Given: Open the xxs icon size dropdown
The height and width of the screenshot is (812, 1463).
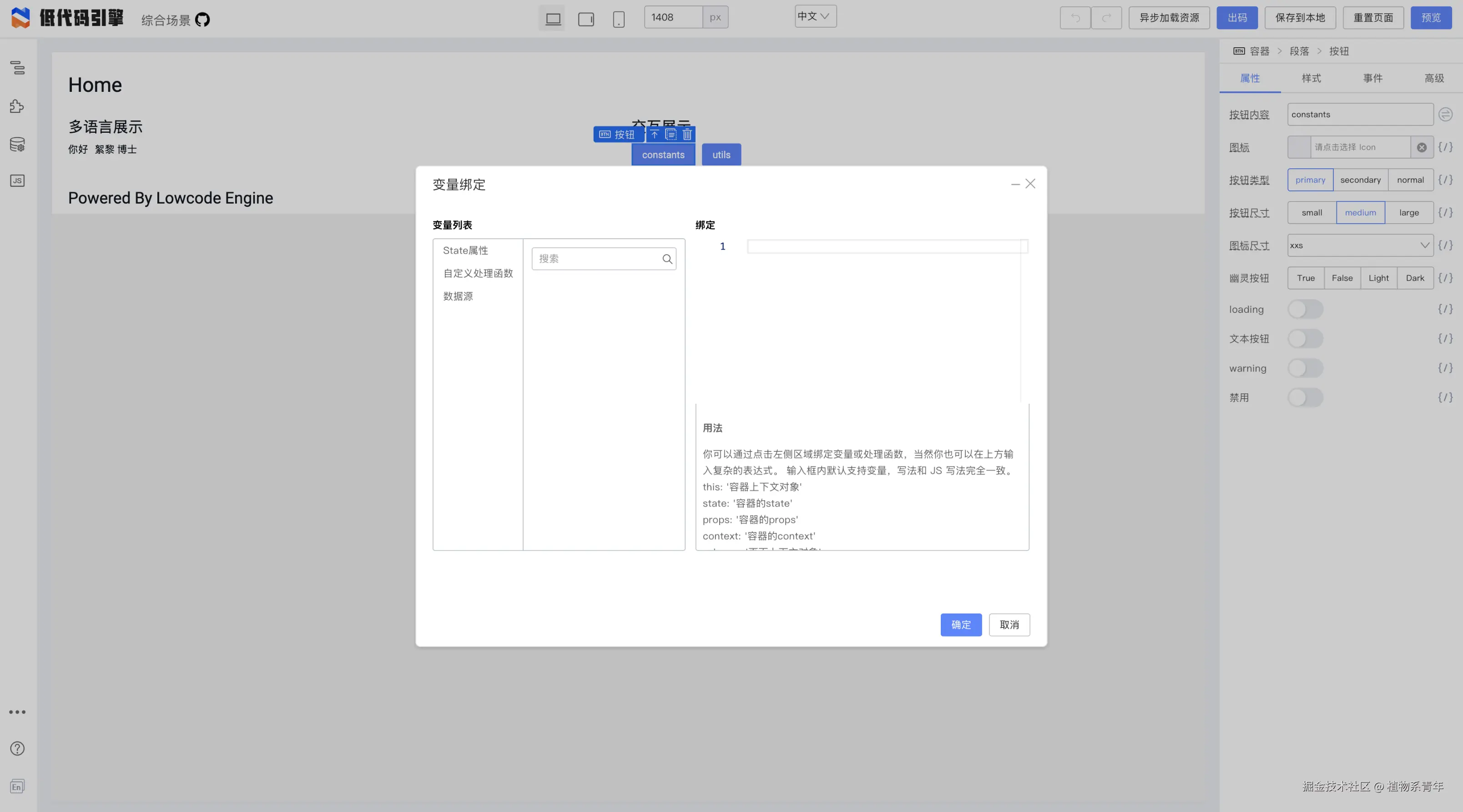Looking at the screenshot, I should (x=1360, y=245).
